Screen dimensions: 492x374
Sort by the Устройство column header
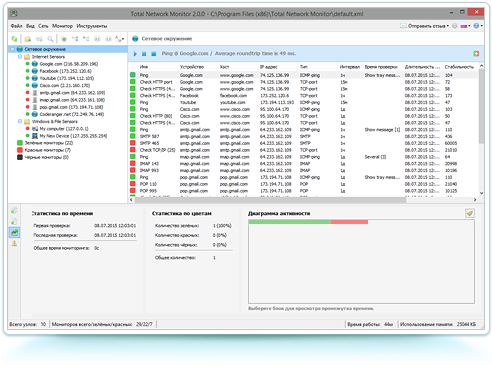click(198, 67)
